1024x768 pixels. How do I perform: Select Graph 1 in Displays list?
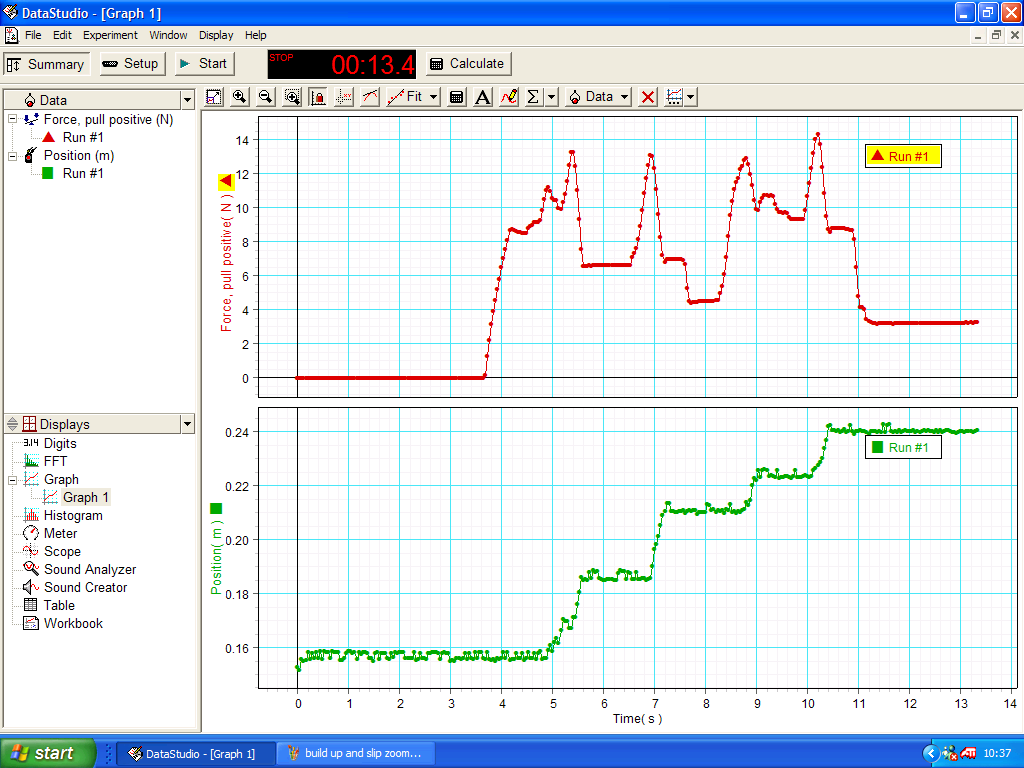pyautogui.click(x=86, y=498)
